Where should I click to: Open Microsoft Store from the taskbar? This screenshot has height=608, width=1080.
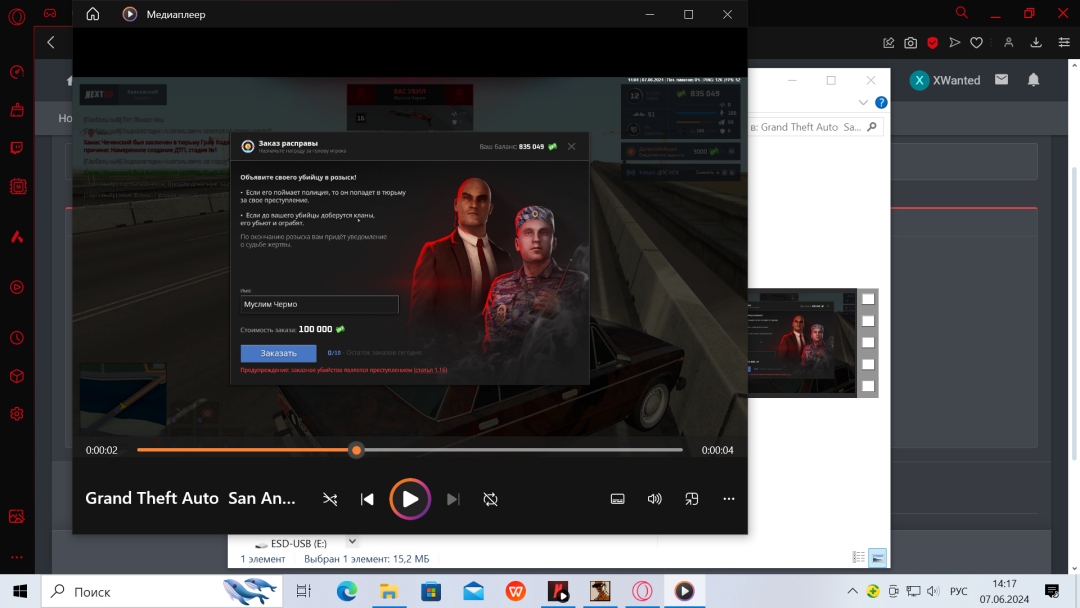coord(431,591)
